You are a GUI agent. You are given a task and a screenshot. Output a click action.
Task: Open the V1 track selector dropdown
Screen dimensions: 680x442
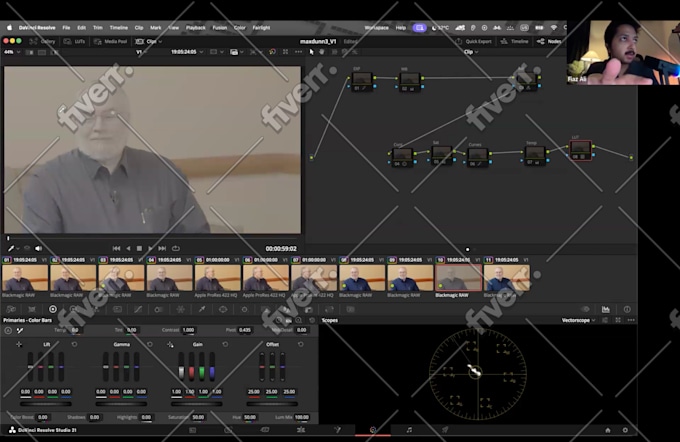pos(141,52)
